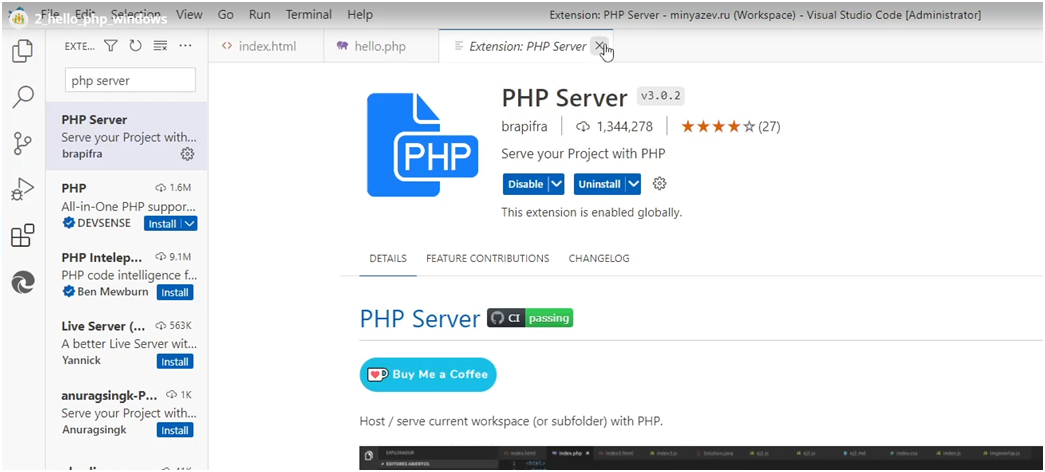Click 'This extension is enabled globally' text
Viewport: 1045px width, 472px height.
click(x=592, y=213)
